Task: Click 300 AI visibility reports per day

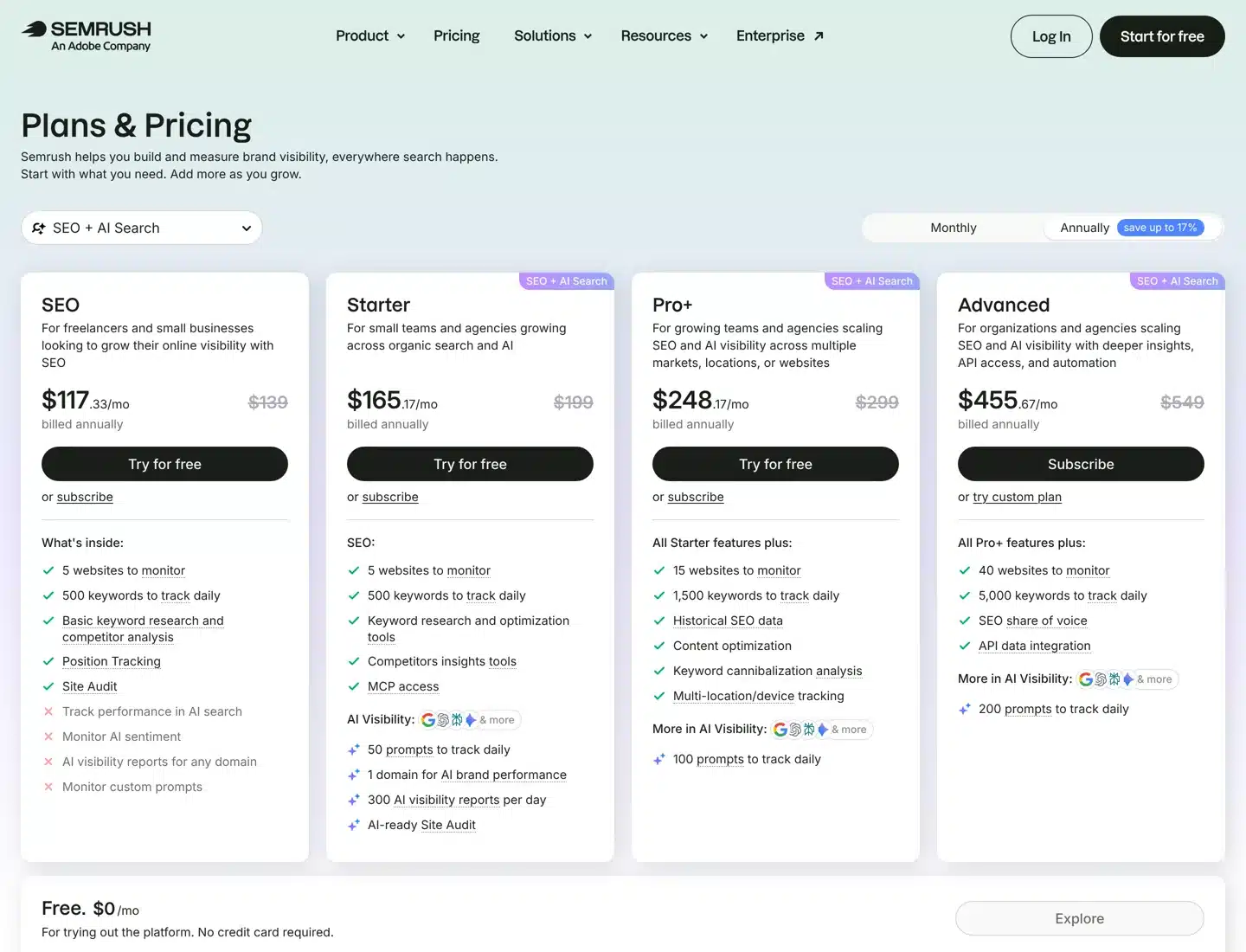Action: click(x=457, y=800)
